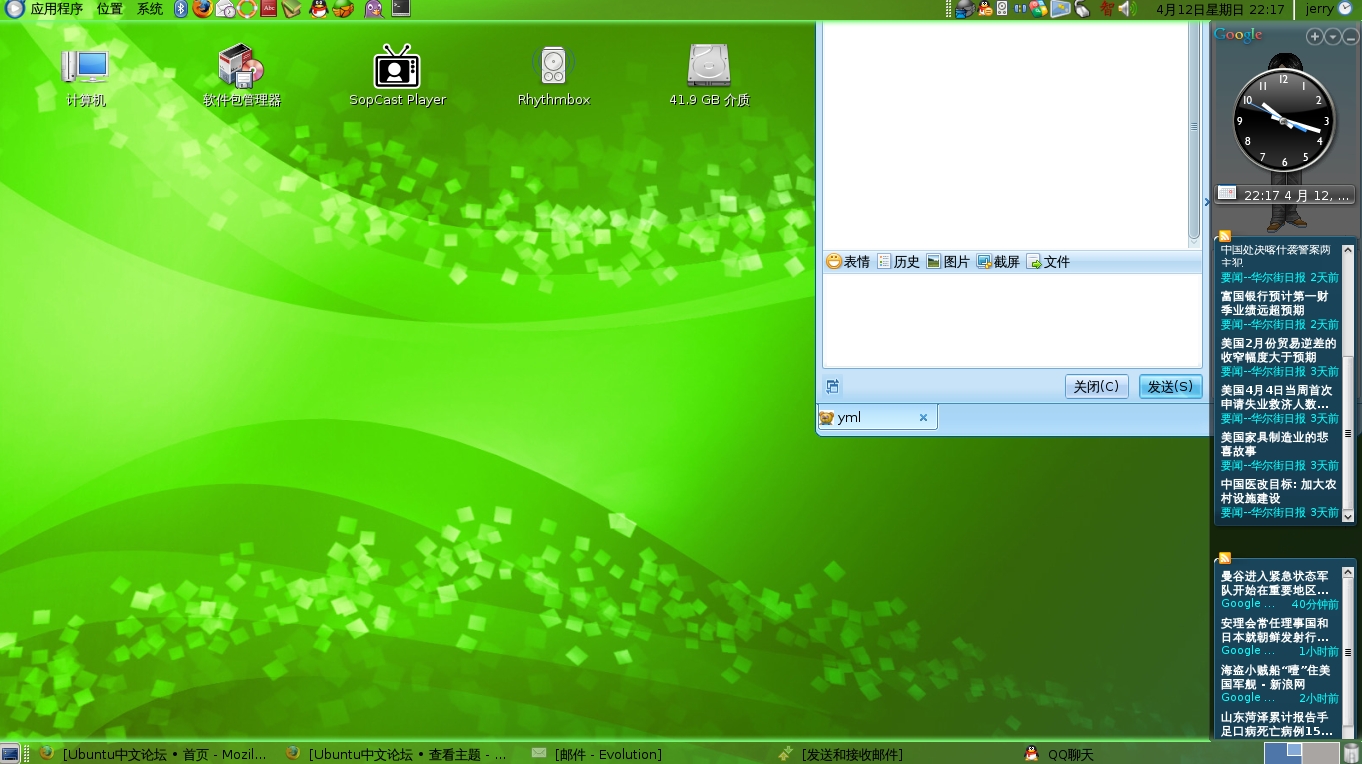
Task: Open headline 安理会常任理事国和日本
Action: point(1275,630)
